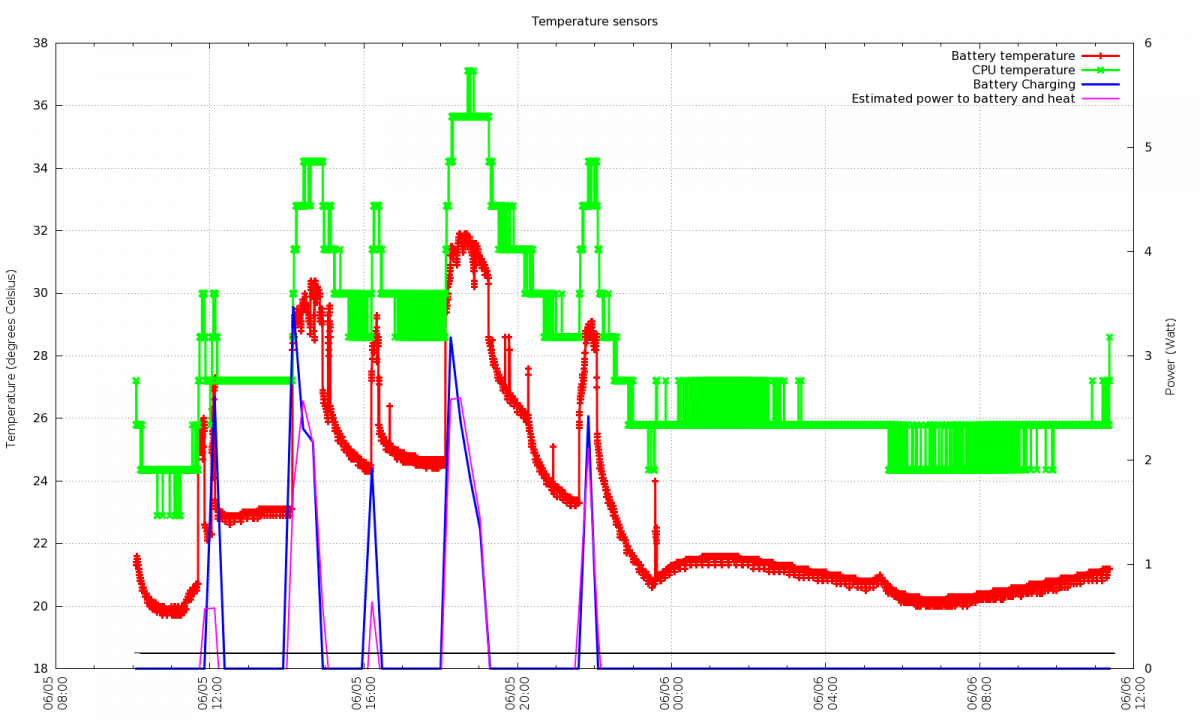
Task: Click the magenta Estimated power legend line sample
Action: pos(1100,98)
